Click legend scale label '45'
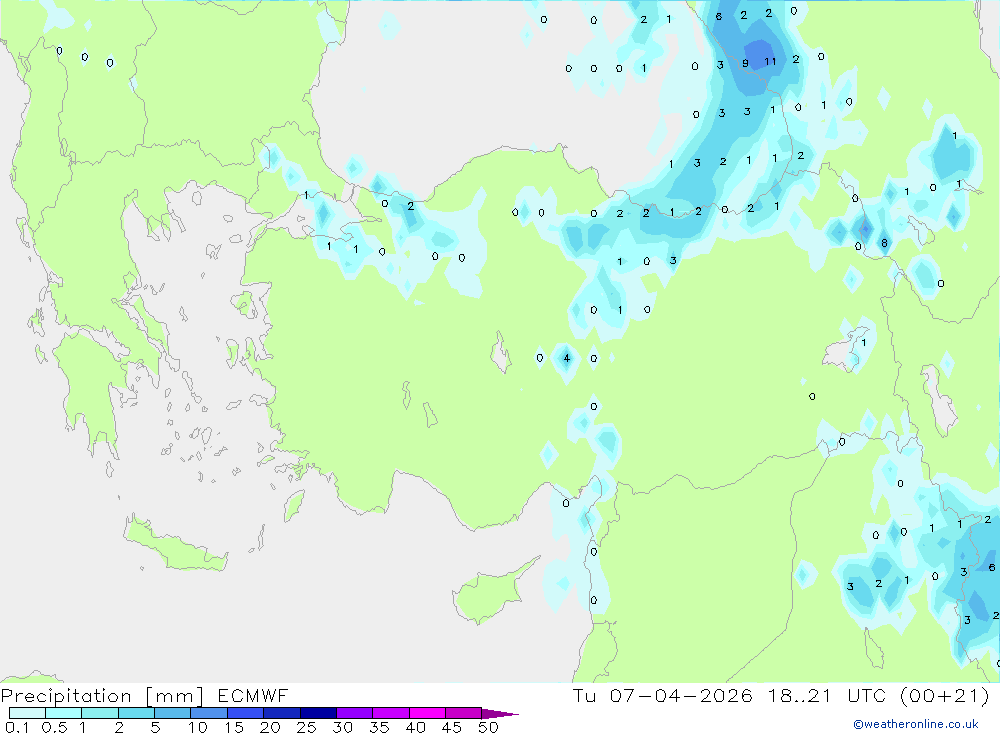Viewport: 1000px width, 733px height. [452, 727]
